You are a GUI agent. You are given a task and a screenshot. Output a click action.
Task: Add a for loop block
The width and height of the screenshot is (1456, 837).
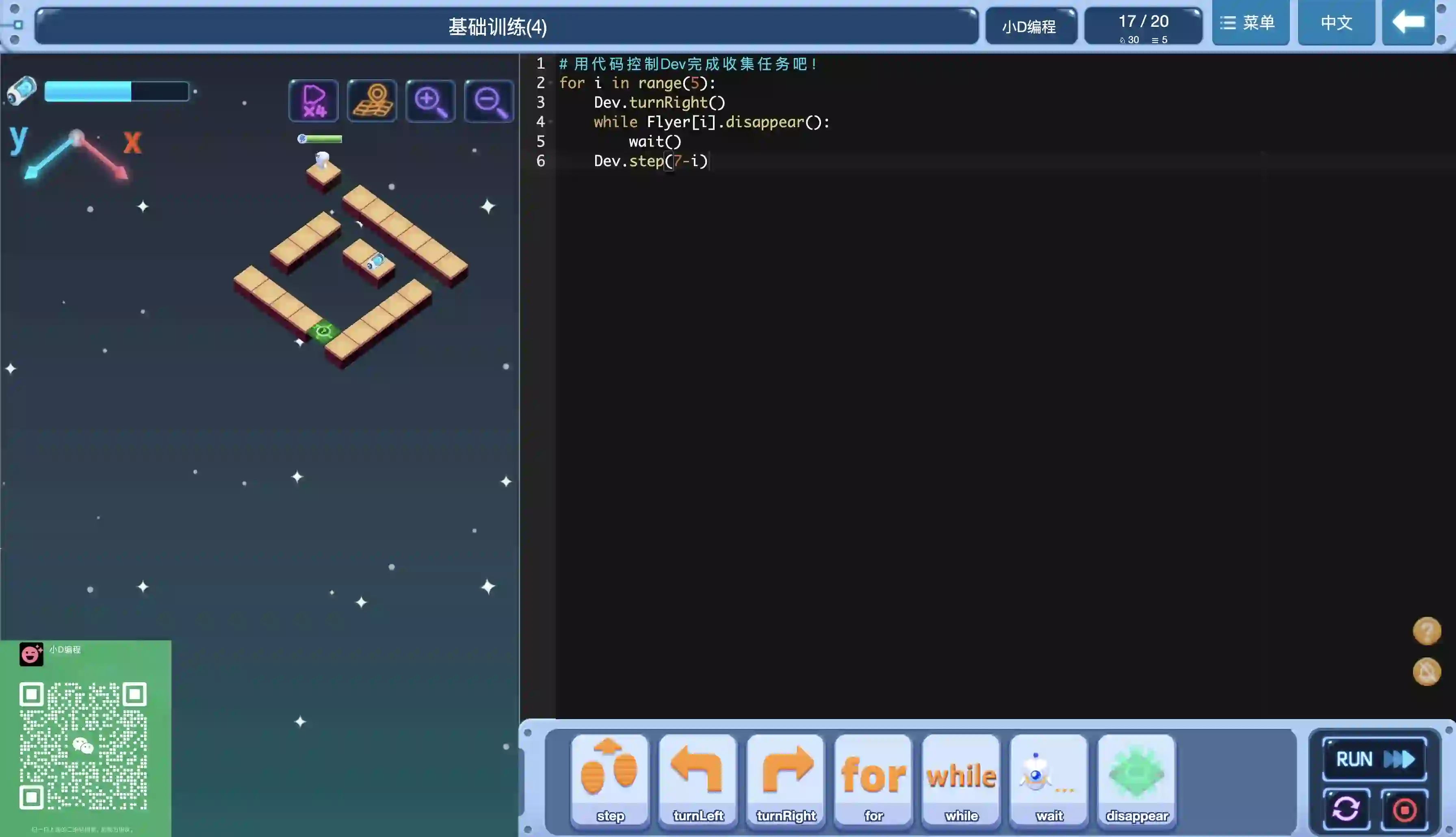point(873,779)
